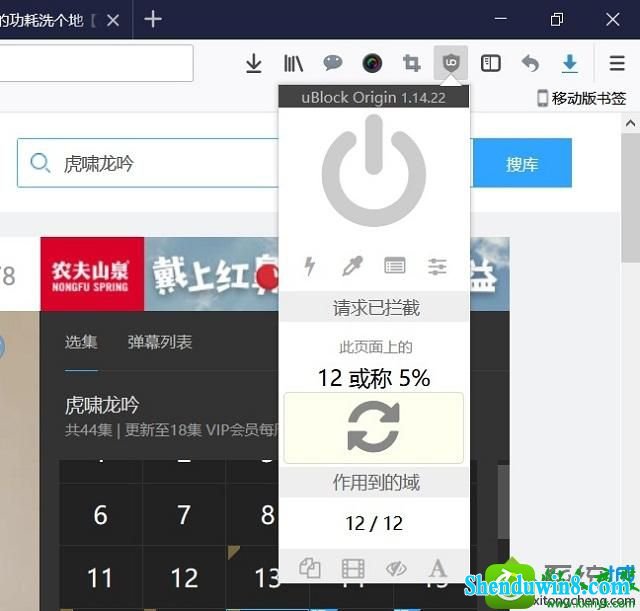Select episode 11
Screen dimensions: 640x611
tap(100, 578)
